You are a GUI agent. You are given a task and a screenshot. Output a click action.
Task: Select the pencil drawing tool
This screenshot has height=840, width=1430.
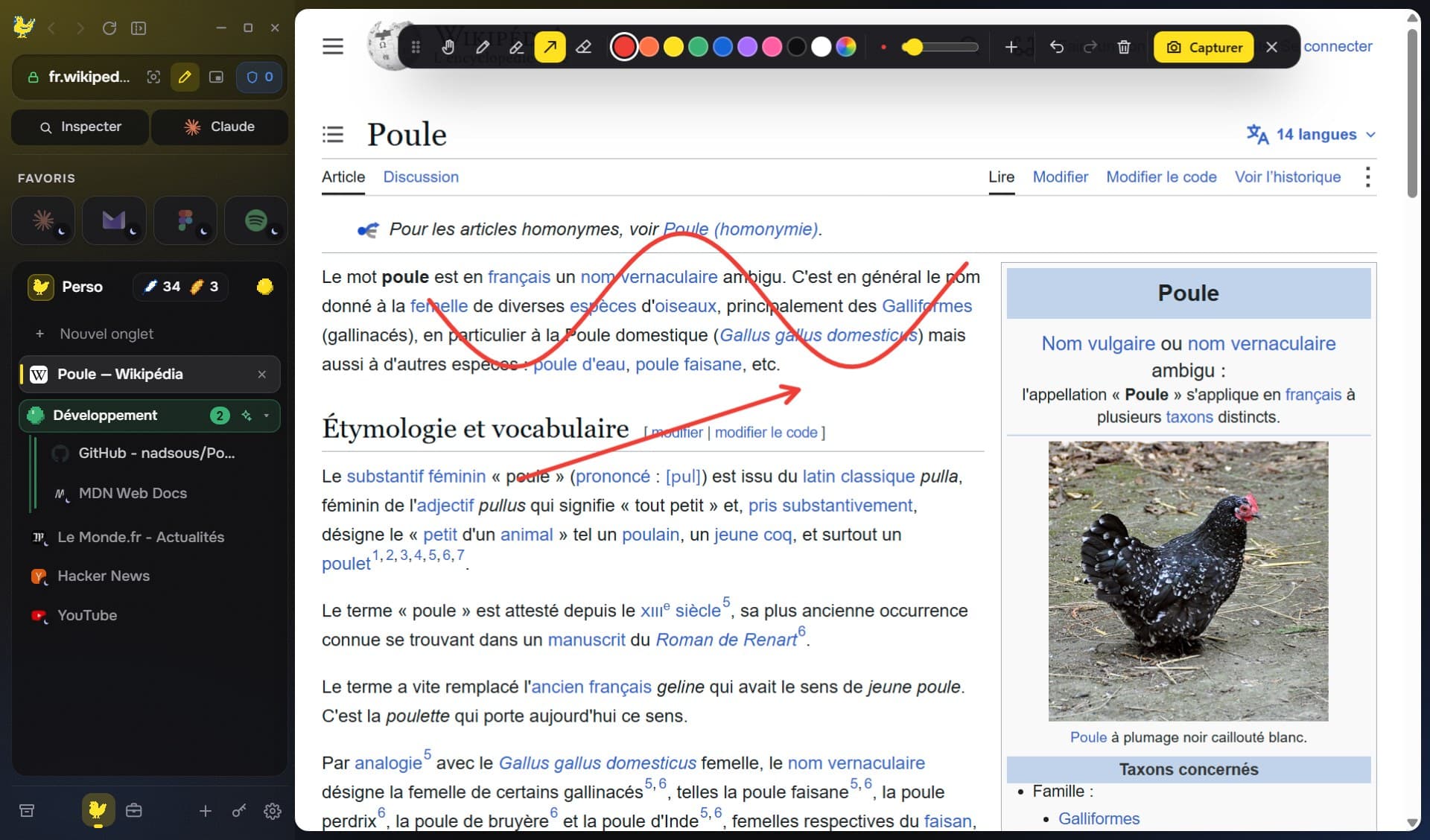(x=482, y=47)
